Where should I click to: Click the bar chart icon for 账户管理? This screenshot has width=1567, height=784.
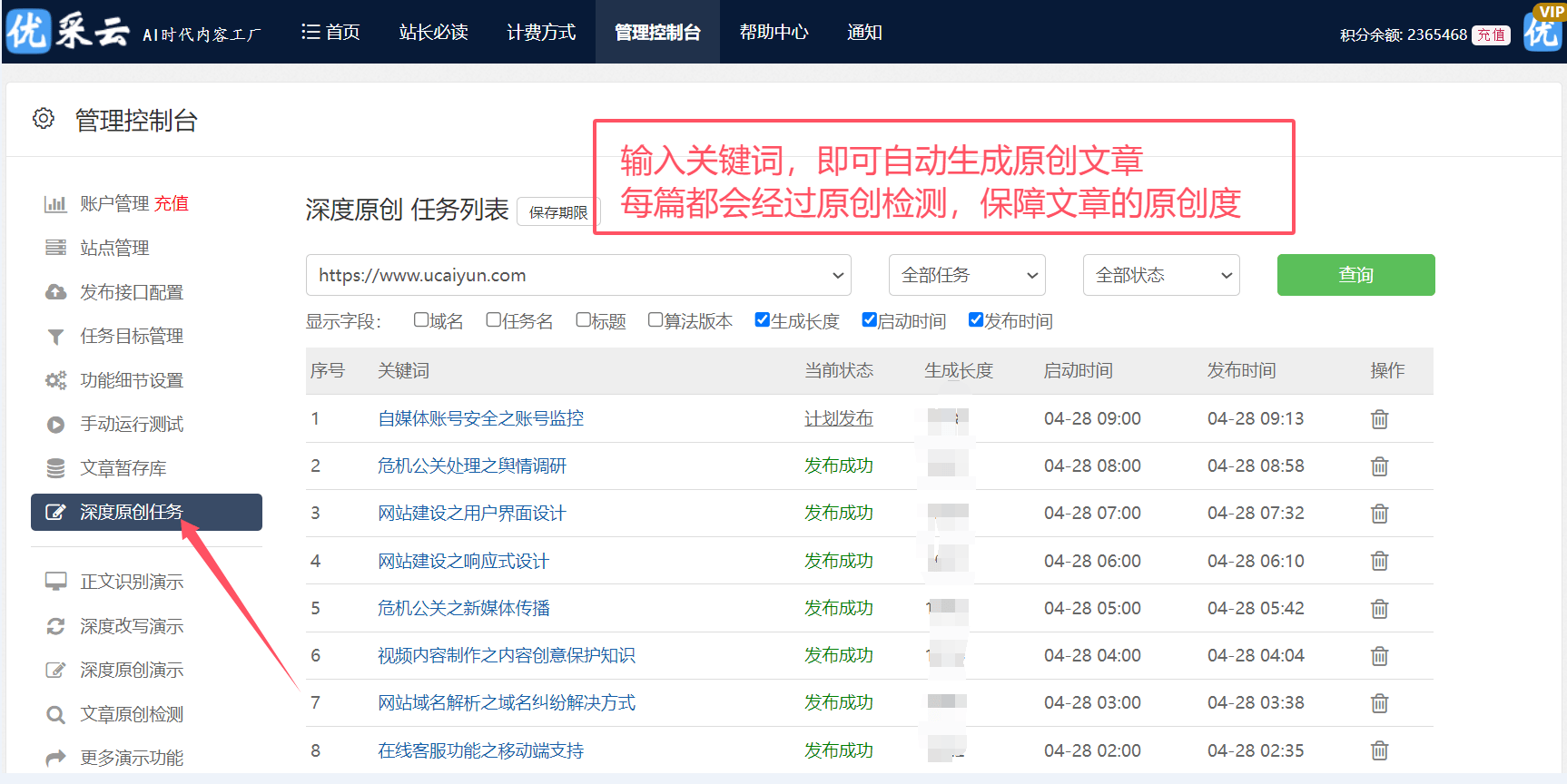(x=55, y=203)
